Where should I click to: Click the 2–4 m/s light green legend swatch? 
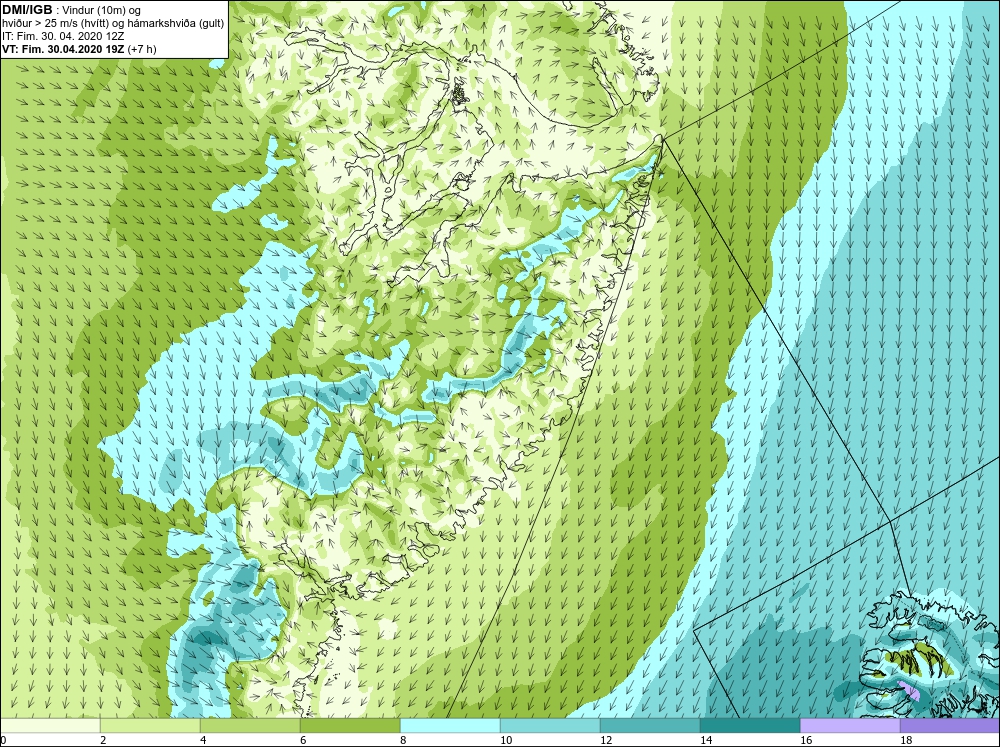pos(150,726)
